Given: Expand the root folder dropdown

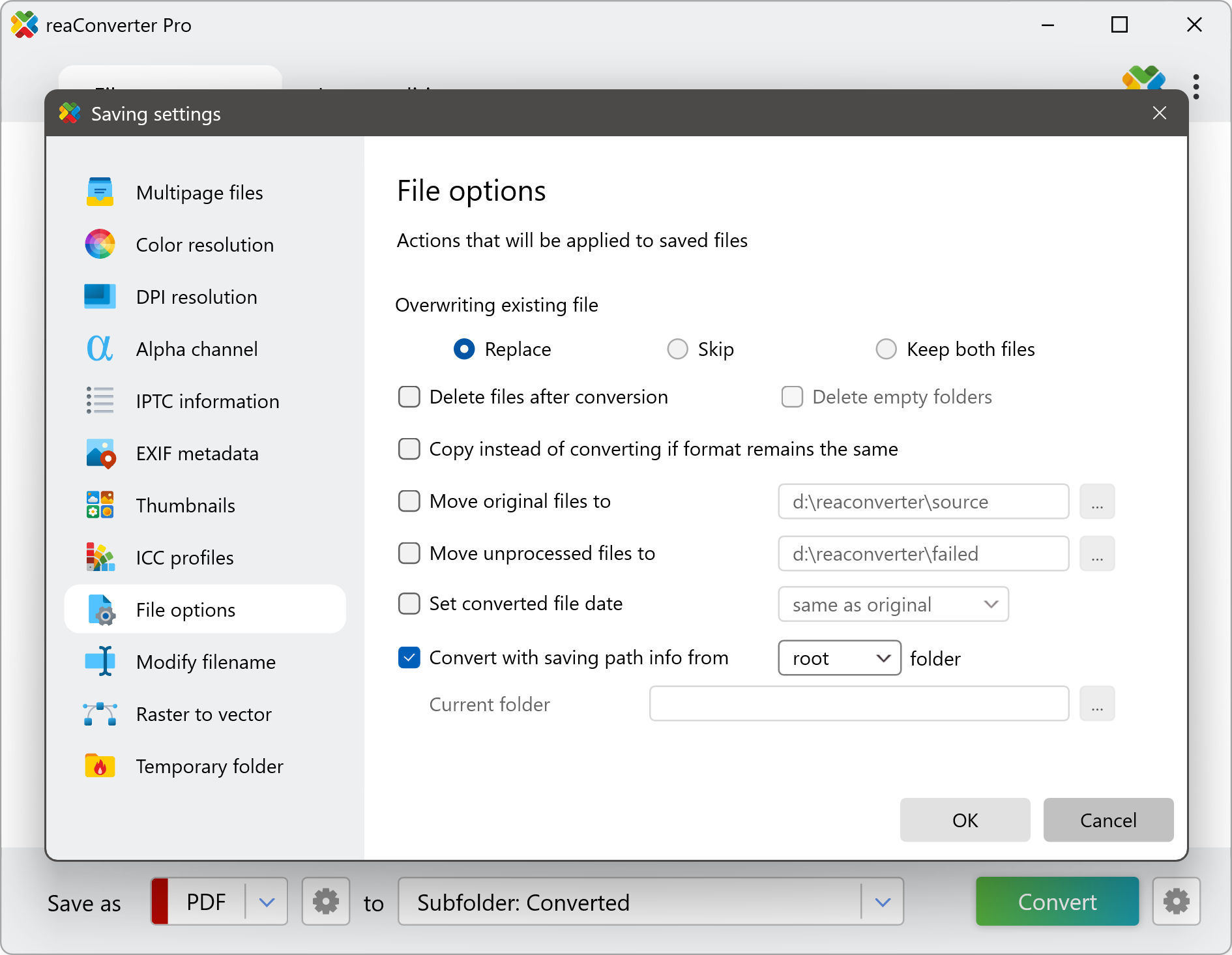Looking at the screenshot, I should pos(839,658).
